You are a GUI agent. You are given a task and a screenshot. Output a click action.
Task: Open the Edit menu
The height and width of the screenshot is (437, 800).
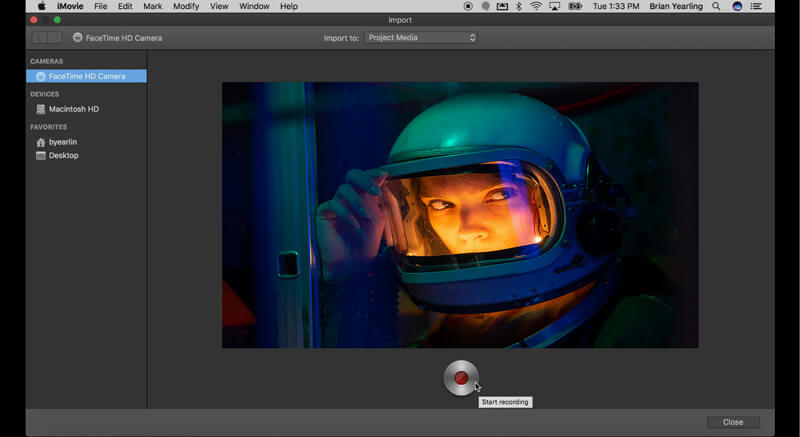tap(125, 6)
